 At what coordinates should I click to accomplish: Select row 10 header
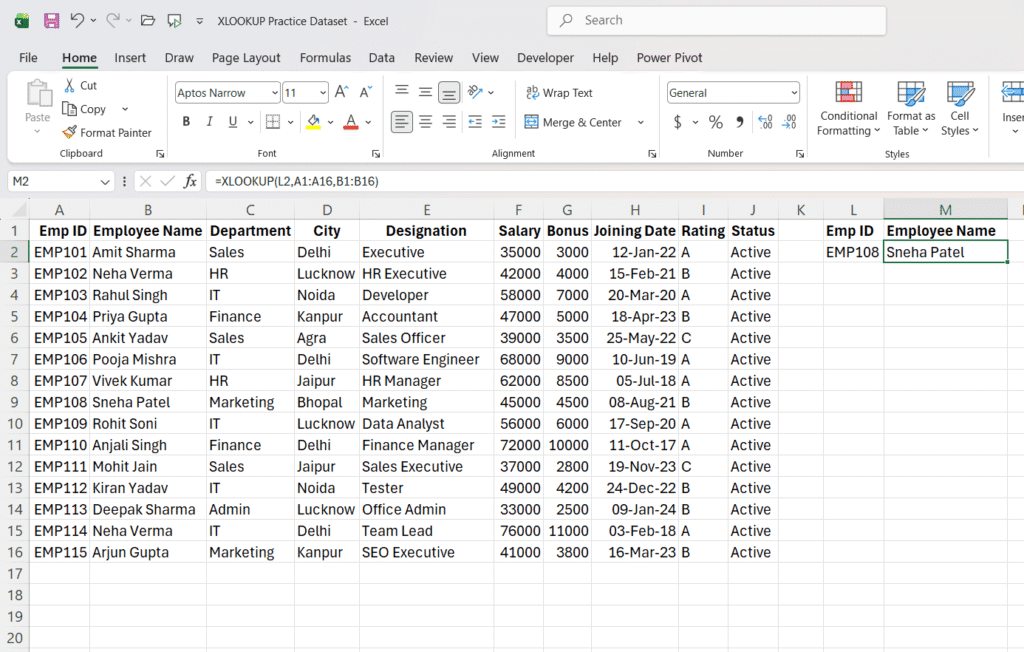click(x=14, y=423)
